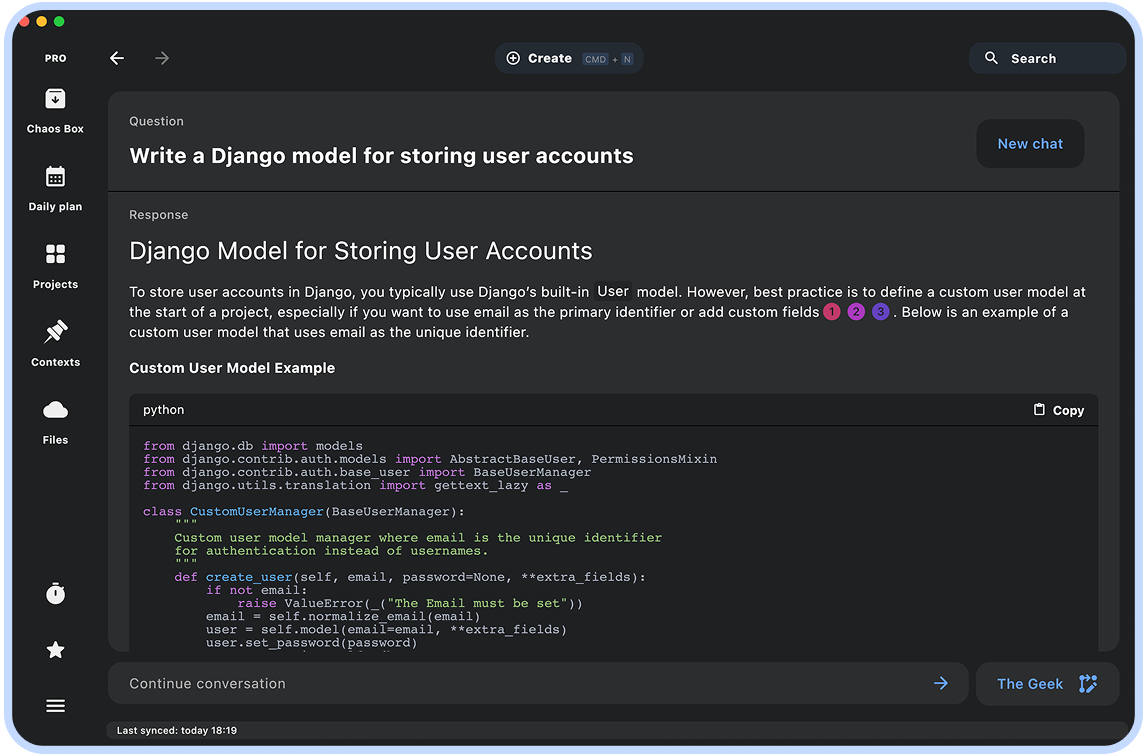This screenshot has height=756, width=1147.
Task: Open citation reference 1
Action: click(832, 312)
